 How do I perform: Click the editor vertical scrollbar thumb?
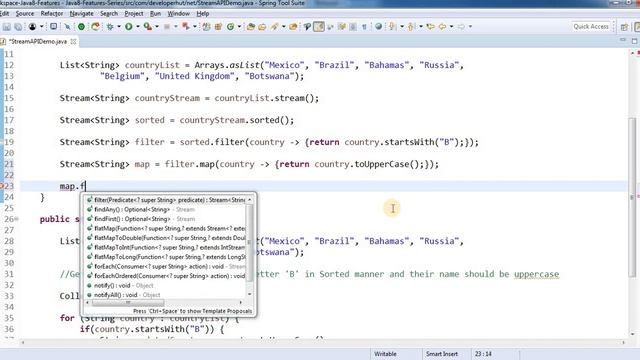pyautogui.click(x=632, y=197)
